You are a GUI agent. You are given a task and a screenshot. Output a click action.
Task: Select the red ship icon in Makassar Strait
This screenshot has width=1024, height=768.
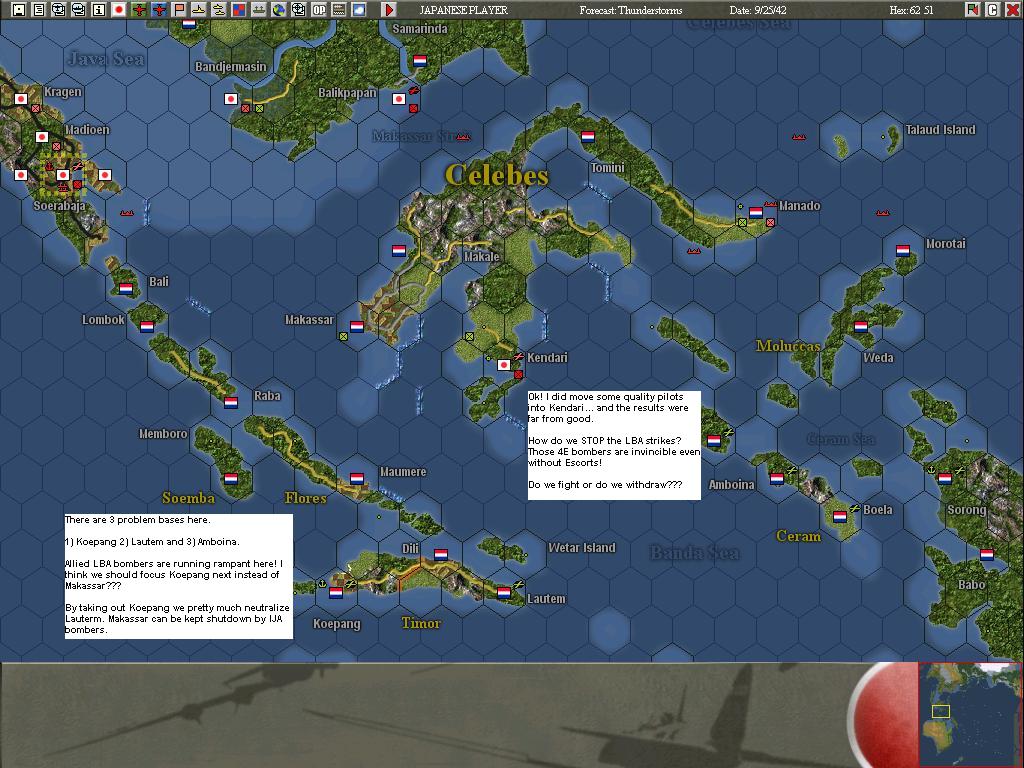463,137
